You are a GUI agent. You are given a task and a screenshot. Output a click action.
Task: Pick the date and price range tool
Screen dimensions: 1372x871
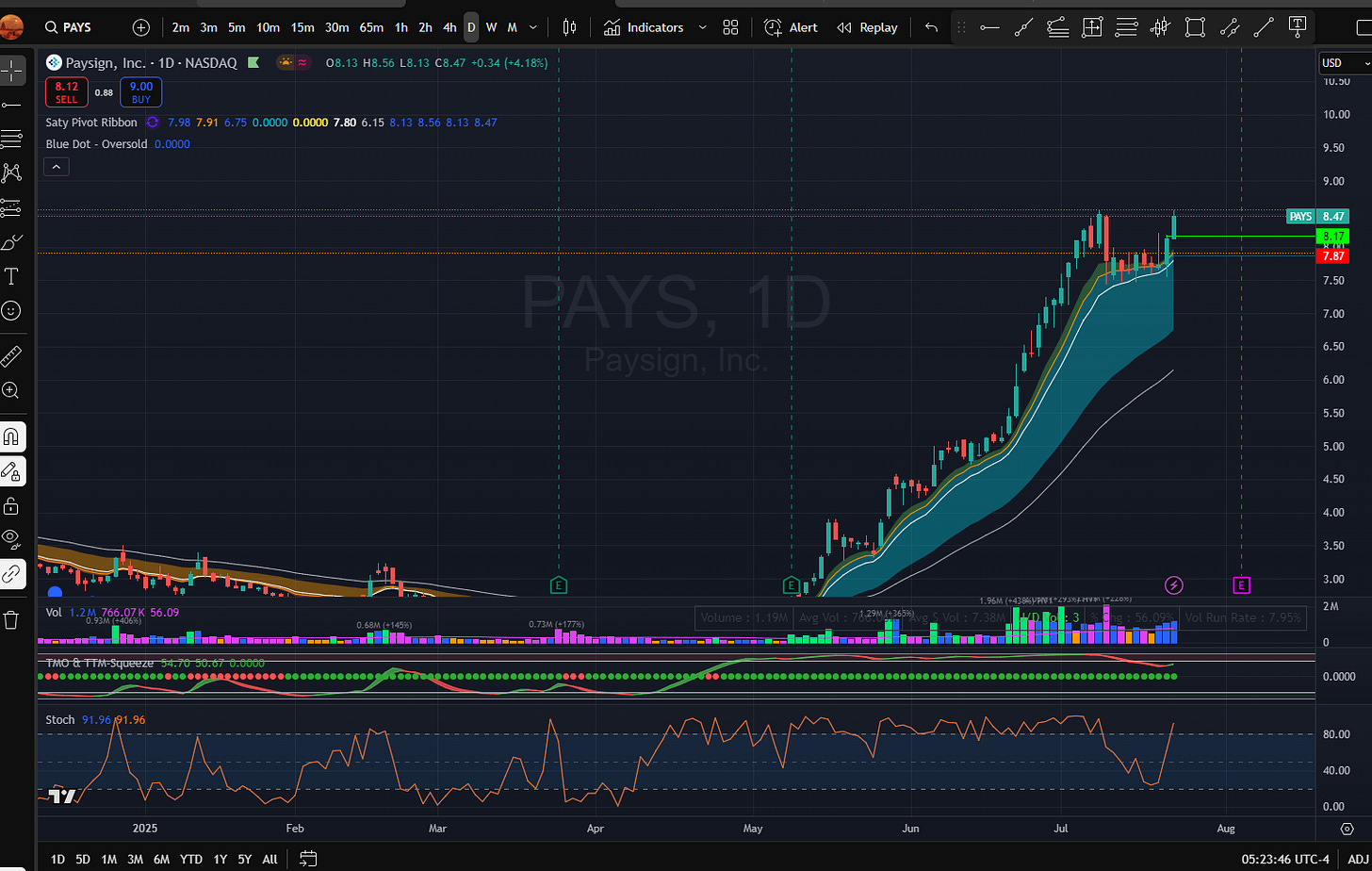[1092, 27]
